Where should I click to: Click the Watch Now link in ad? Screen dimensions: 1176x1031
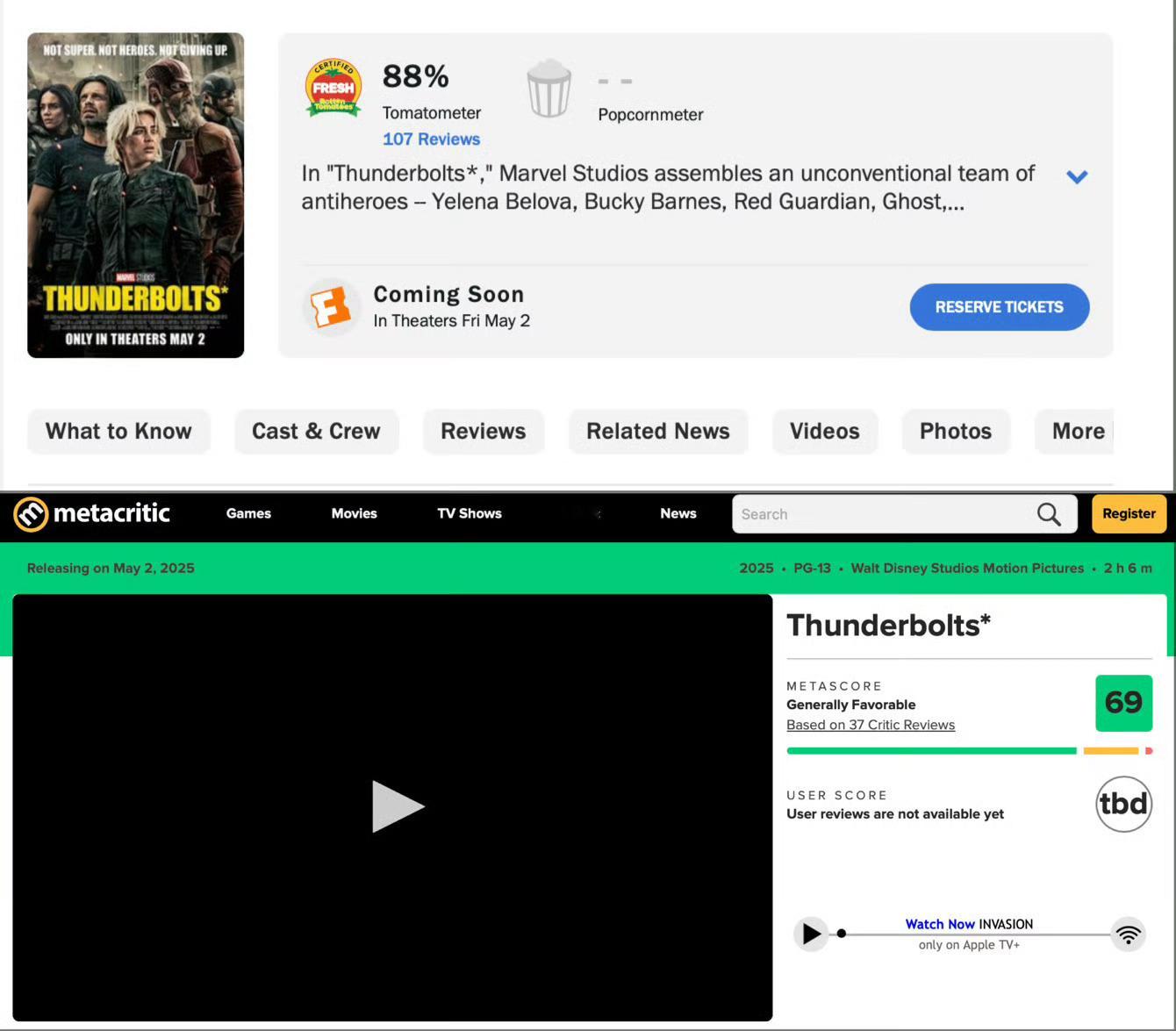[x=940, y=924]
